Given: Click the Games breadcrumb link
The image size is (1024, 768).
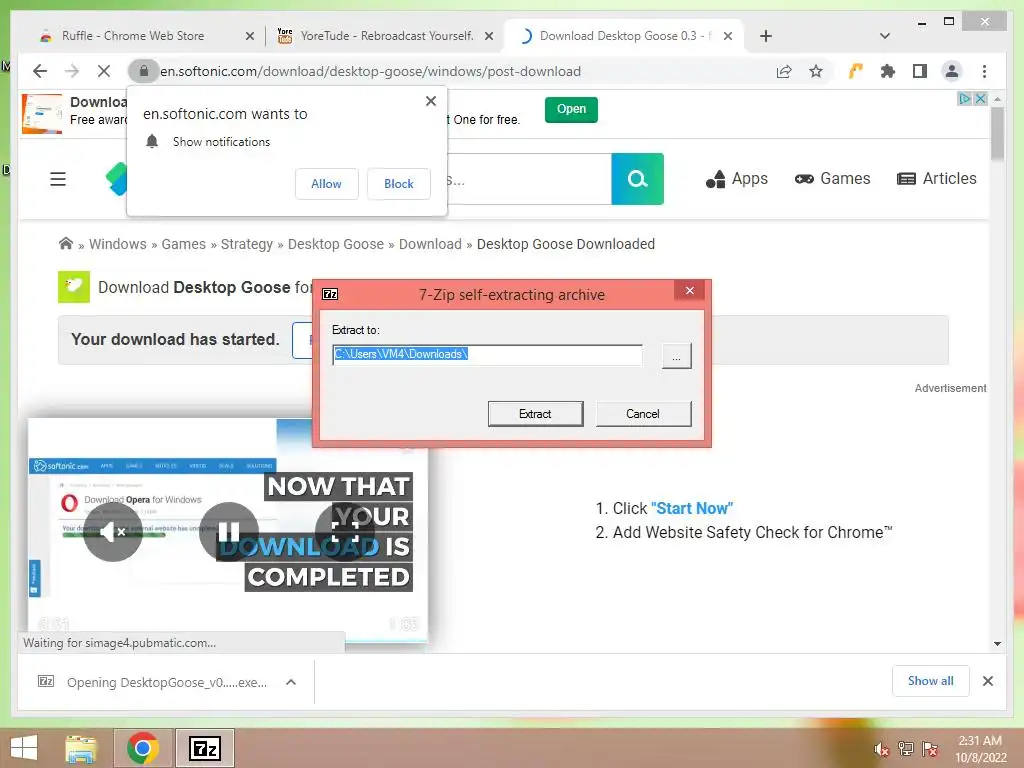Looking at the screenshot, I should click(x=184, y=244).
